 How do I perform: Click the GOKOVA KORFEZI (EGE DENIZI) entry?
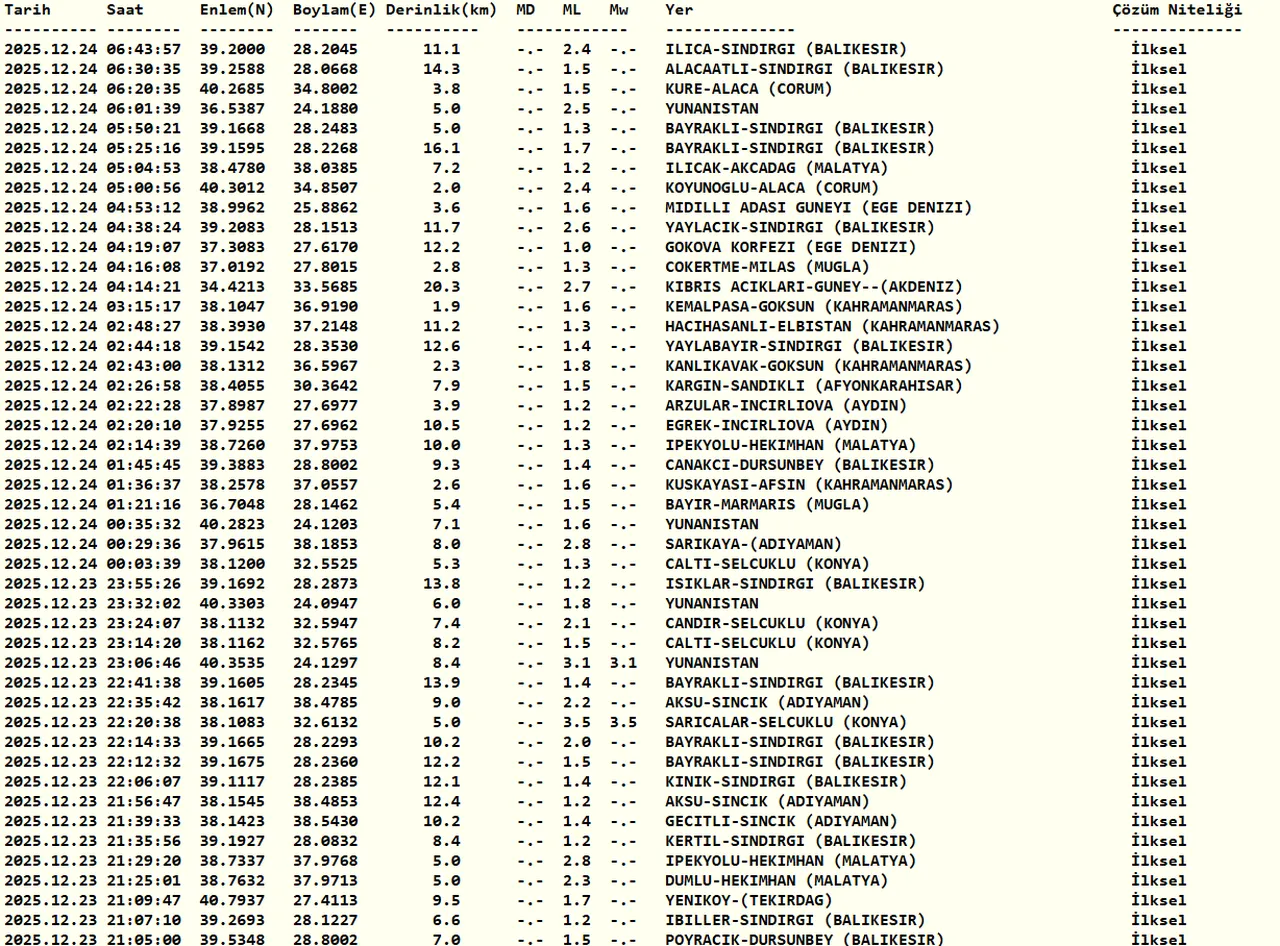coord(790,247)
